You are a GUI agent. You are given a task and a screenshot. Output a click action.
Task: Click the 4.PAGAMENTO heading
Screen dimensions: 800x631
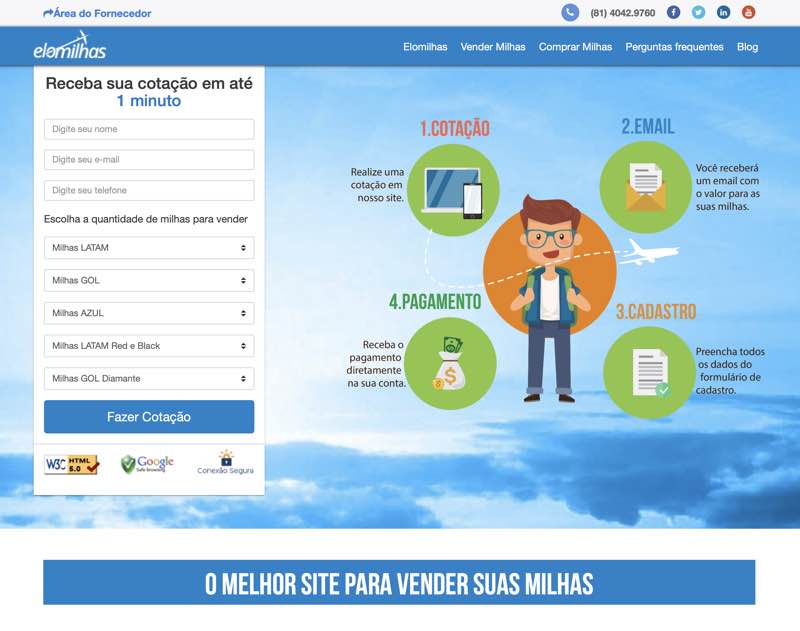435,301
